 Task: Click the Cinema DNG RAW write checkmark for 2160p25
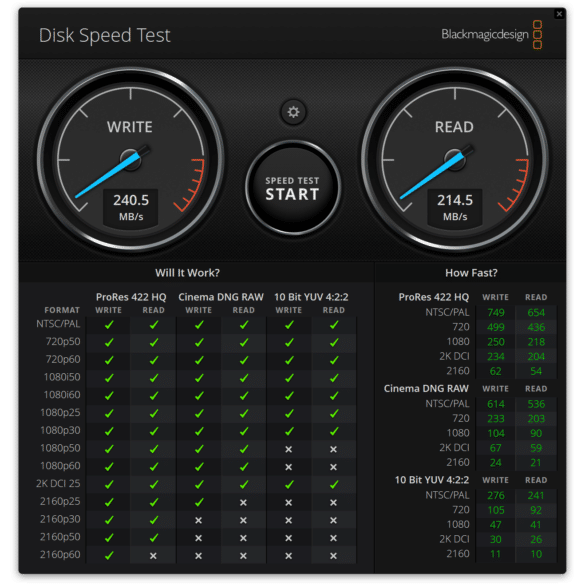[x=199, y=502]
